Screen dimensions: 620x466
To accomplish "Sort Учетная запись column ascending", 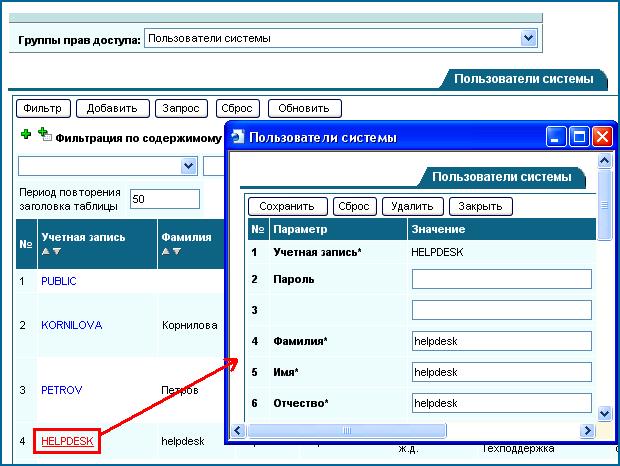I will point(46,251).
